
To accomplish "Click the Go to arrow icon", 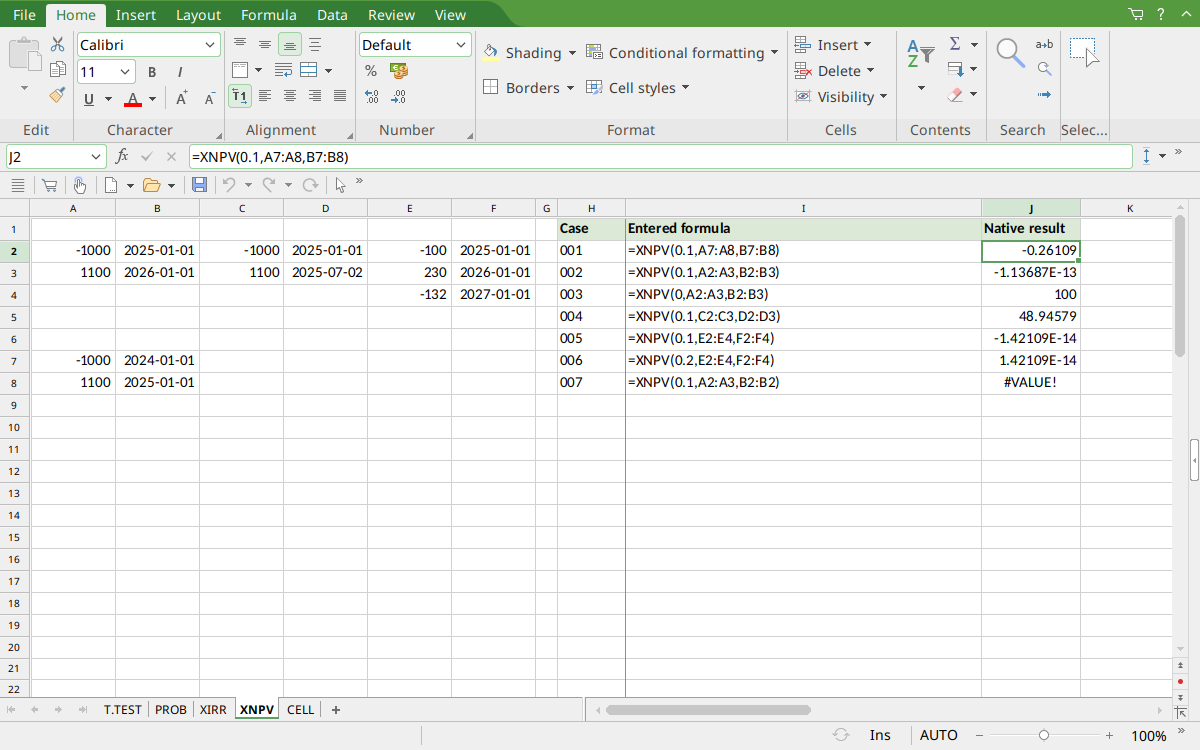I will tap(1044, 95).
